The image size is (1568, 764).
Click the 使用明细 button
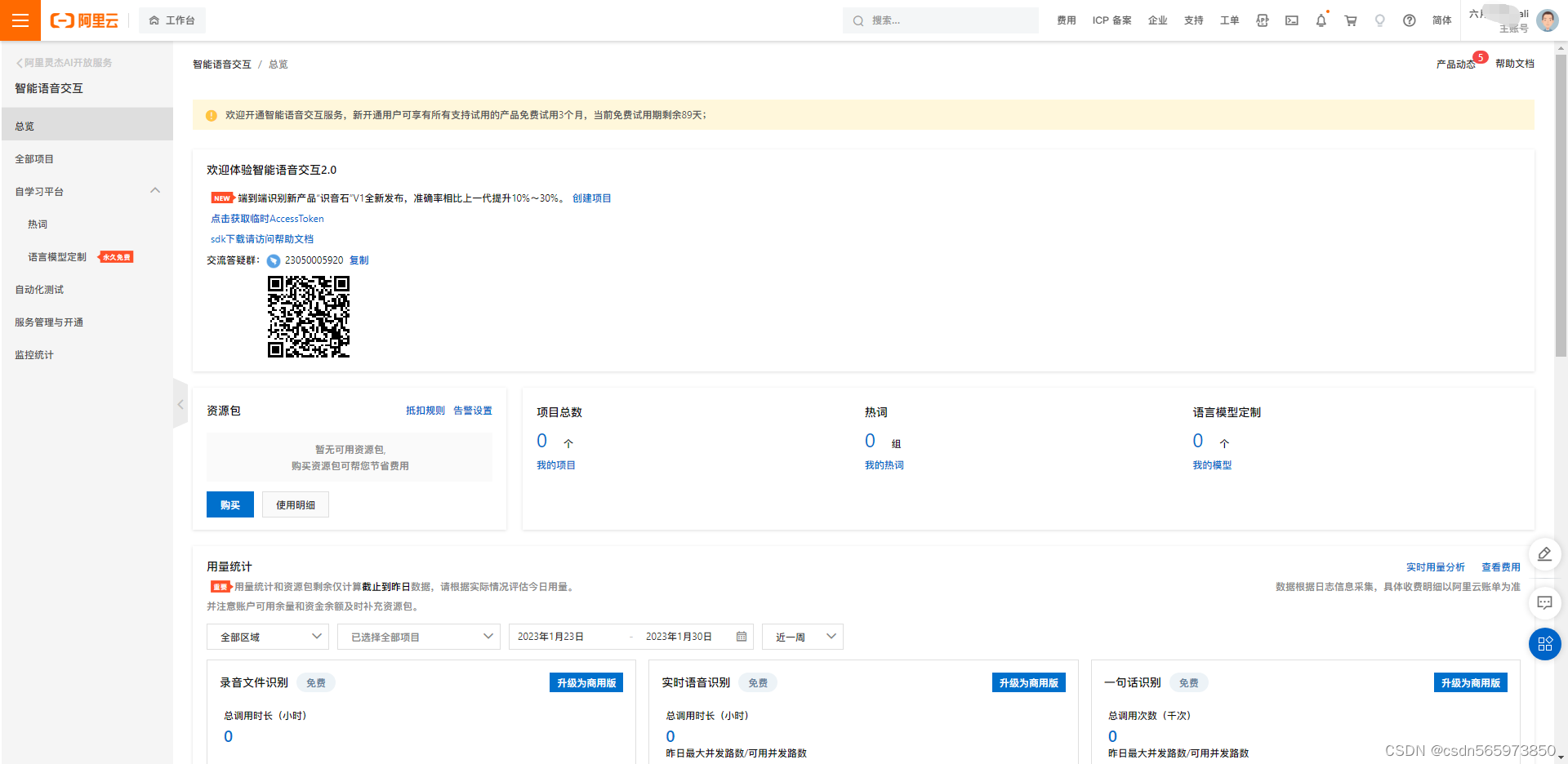(296, 504)
